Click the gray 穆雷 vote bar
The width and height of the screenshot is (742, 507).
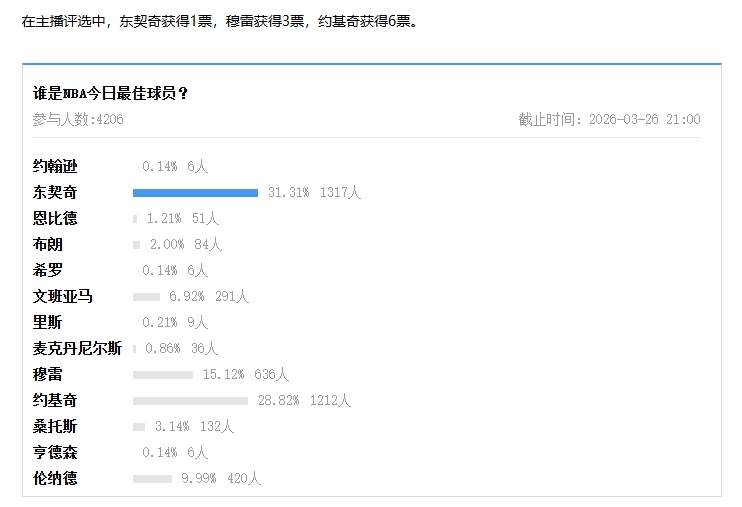pos(163,374)
